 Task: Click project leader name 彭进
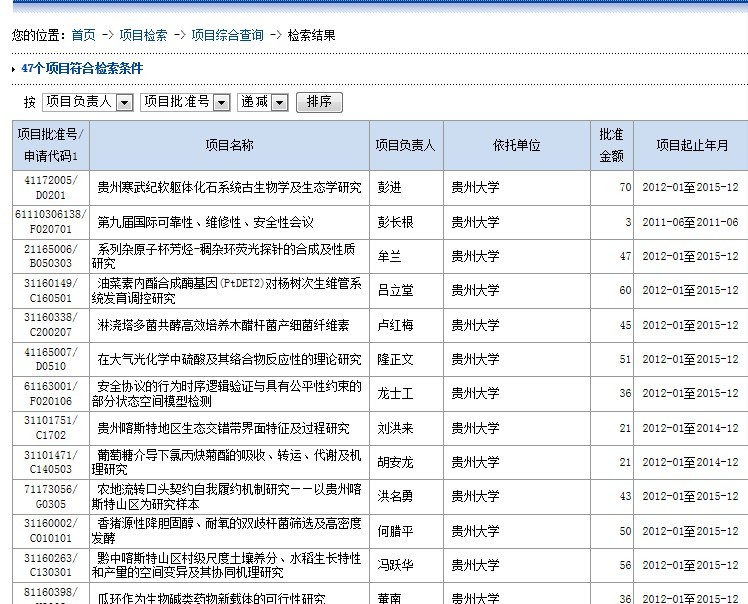pos(389,187)
